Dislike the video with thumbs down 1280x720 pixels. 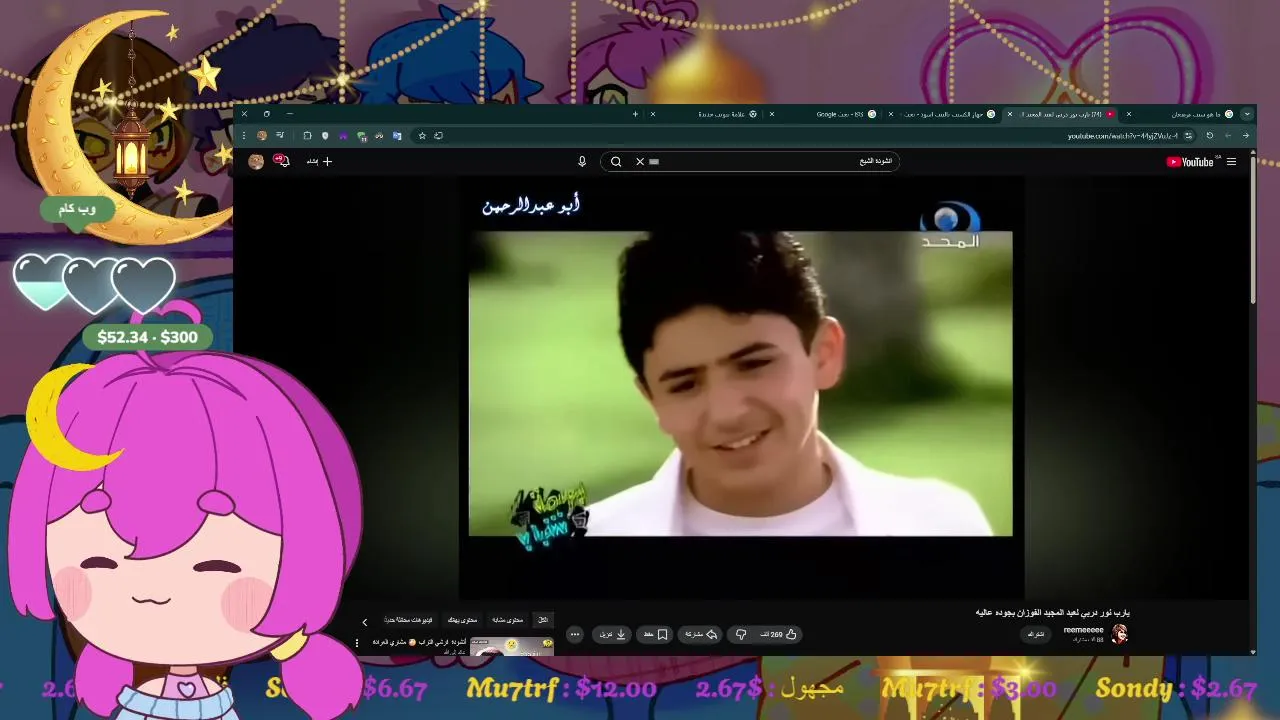[741, 634]
